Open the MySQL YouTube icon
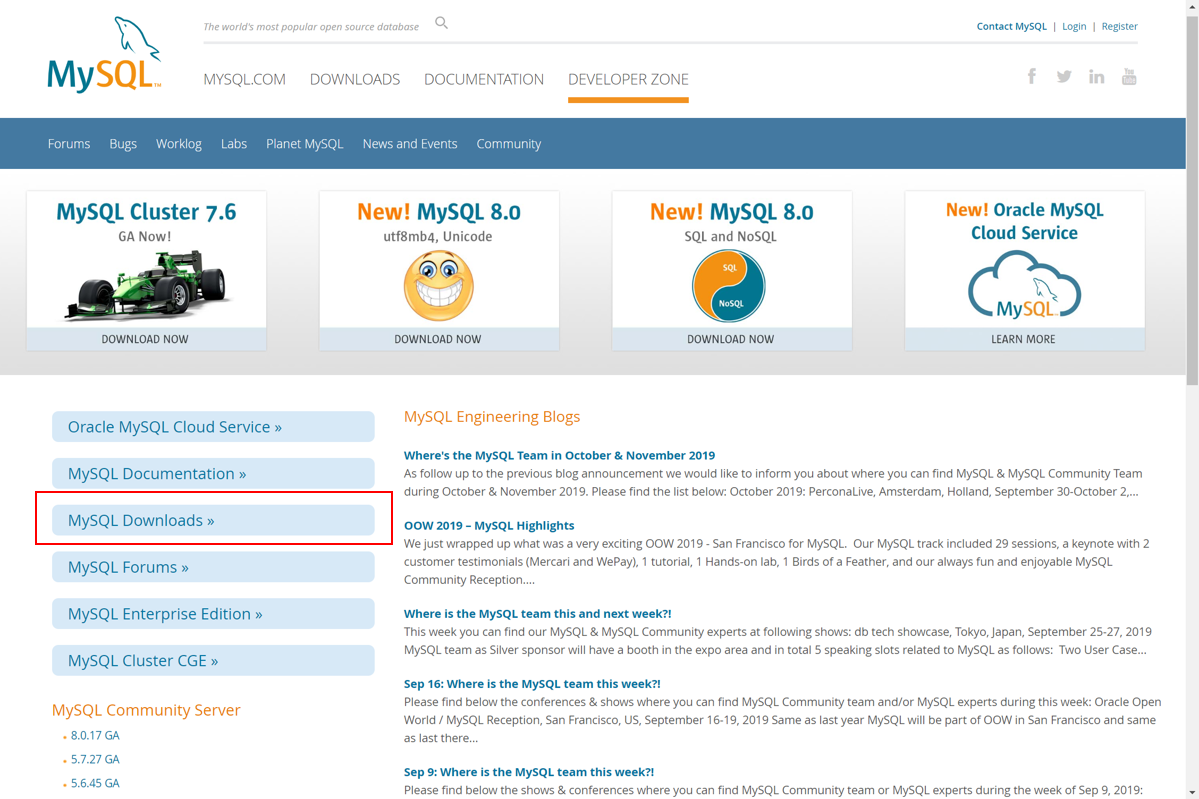 pos(1129,76)
